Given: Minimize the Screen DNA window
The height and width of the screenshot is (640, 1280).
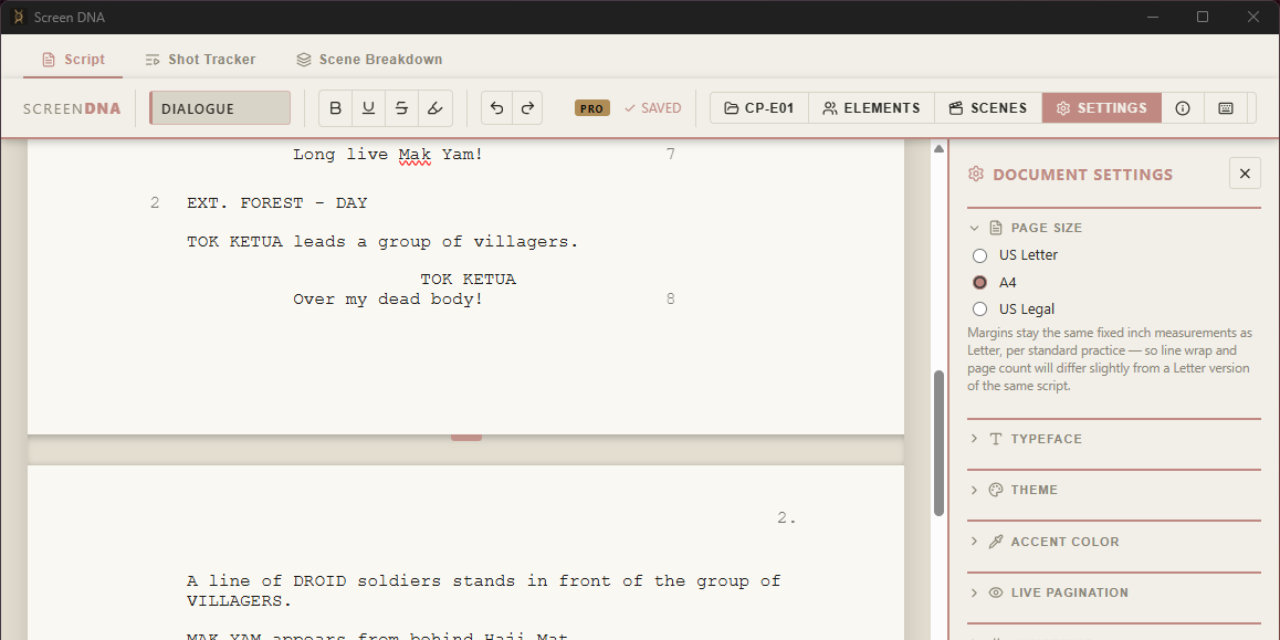Looking at the screenshot, I should (1151, 17).
